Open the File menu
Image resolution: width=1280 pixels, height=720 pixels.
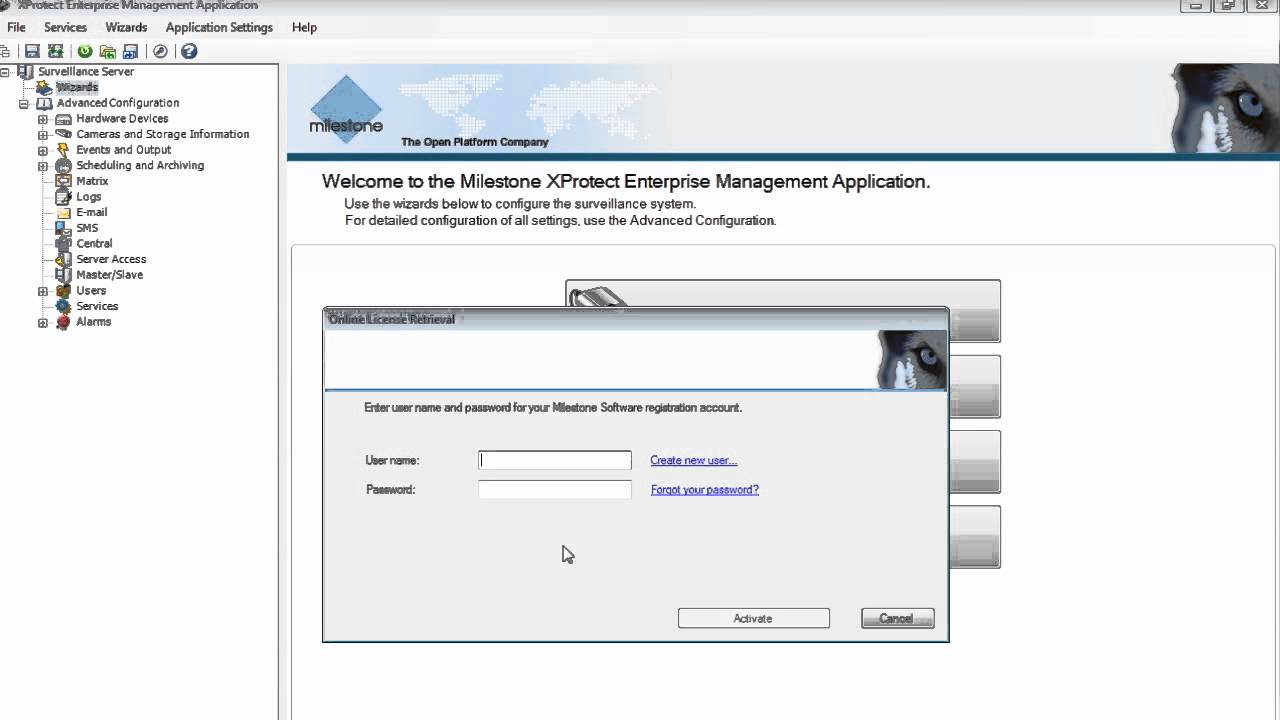pyautogui.click(x=16, y=27)
